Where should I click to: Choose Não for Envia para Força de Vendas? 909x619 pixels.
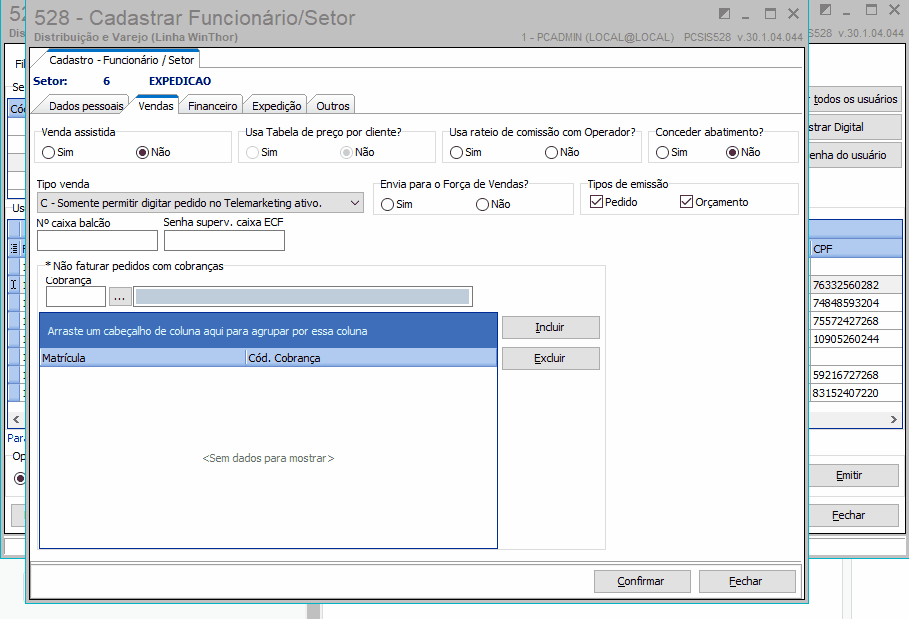click(482, 205)
